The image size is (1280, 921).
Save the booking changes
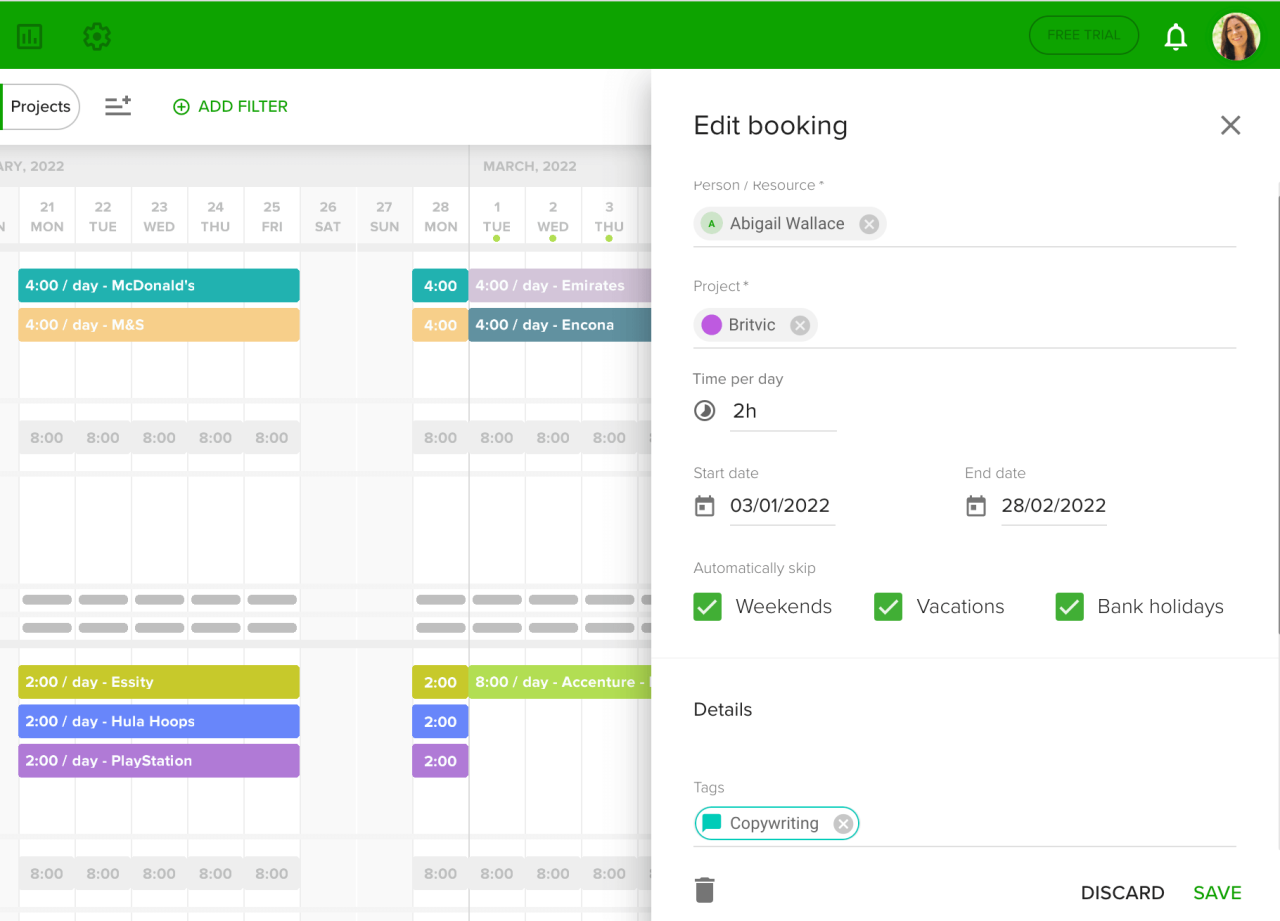pyautogui.click(x=1217, y=893)
